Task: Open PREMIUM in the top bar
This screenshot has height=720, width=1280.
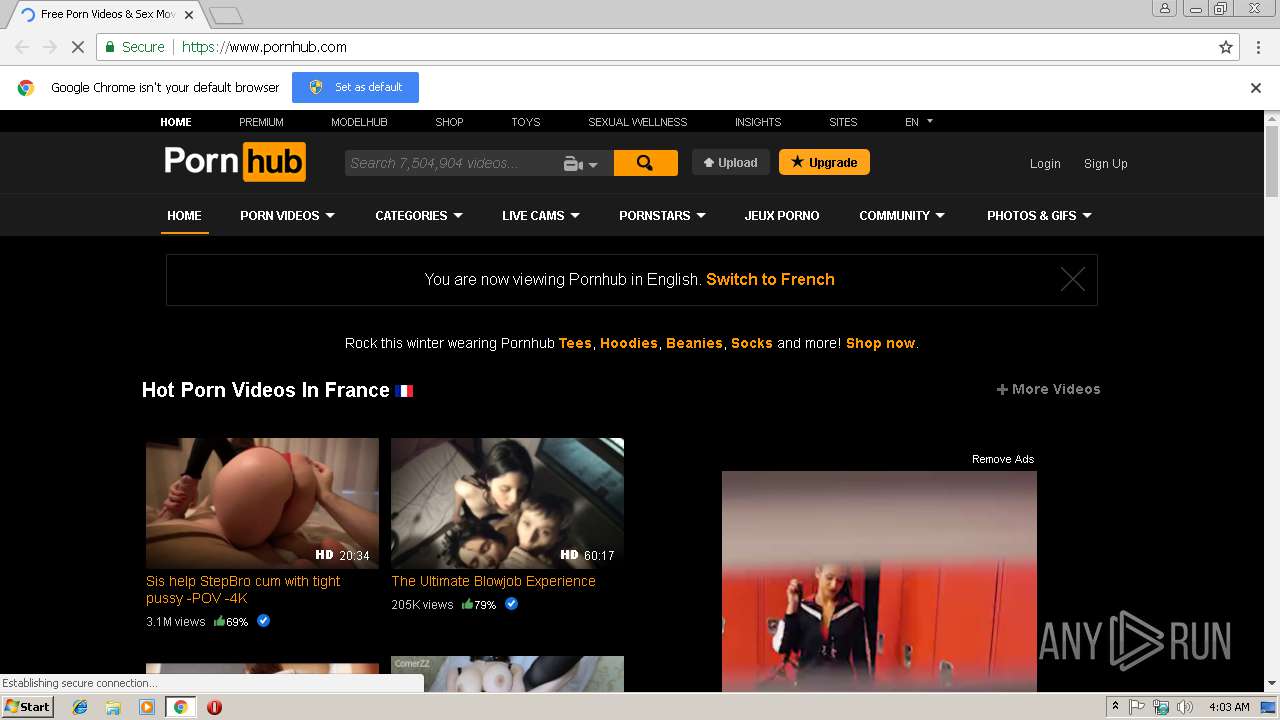Action: 261,122
